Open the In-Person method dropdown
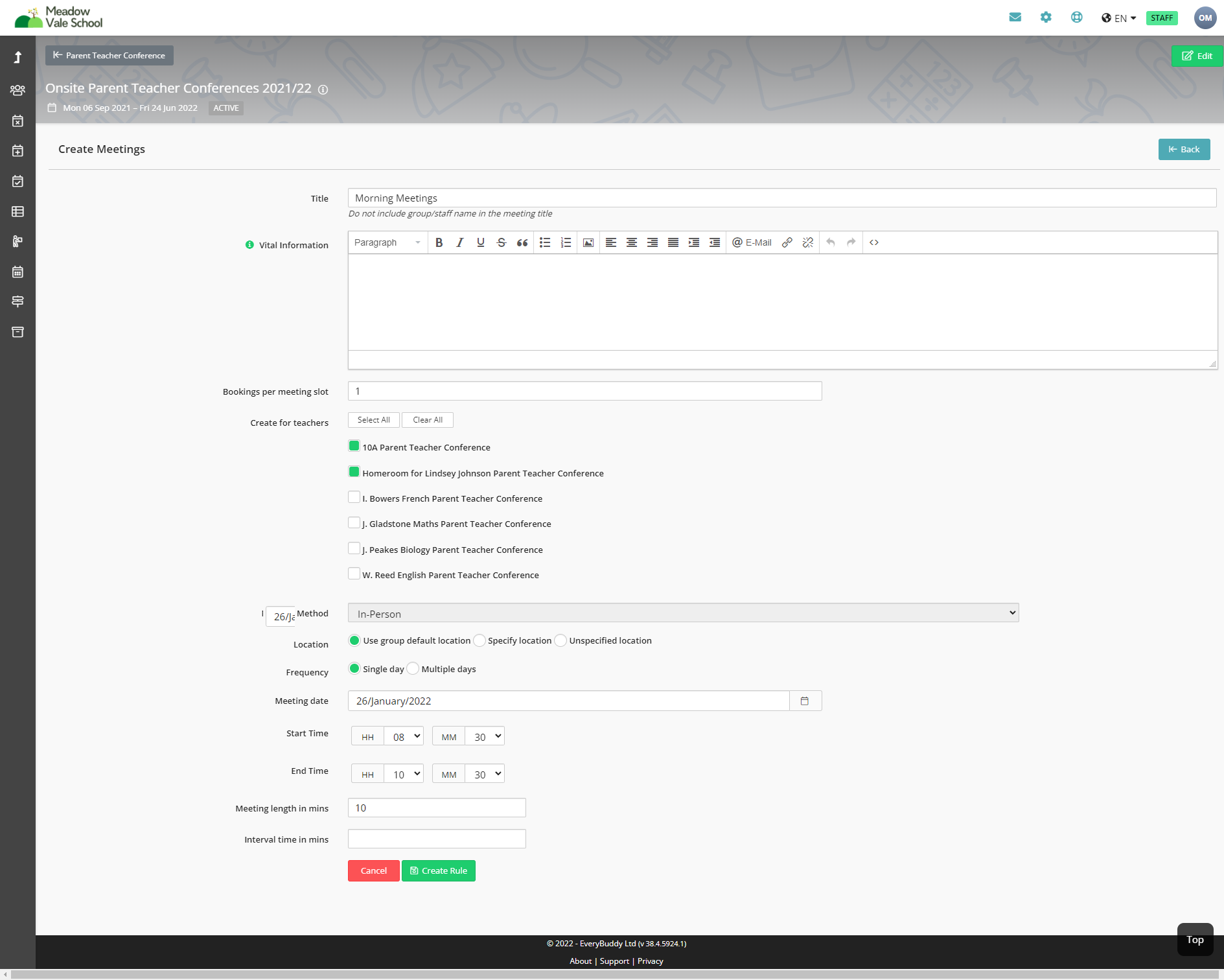1224x980 pixels. point(683,613)
